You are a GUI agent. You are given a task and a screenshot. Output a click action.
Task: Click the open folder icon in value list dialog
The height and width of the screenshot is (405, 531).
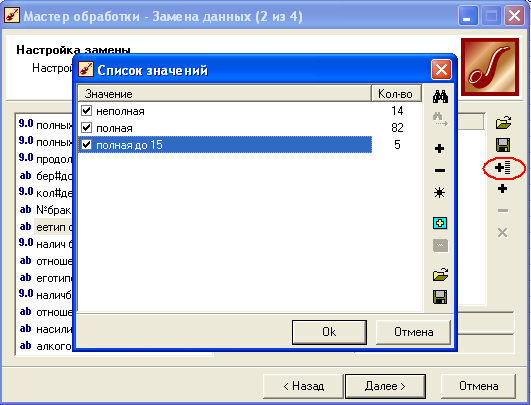coord(440,274)
